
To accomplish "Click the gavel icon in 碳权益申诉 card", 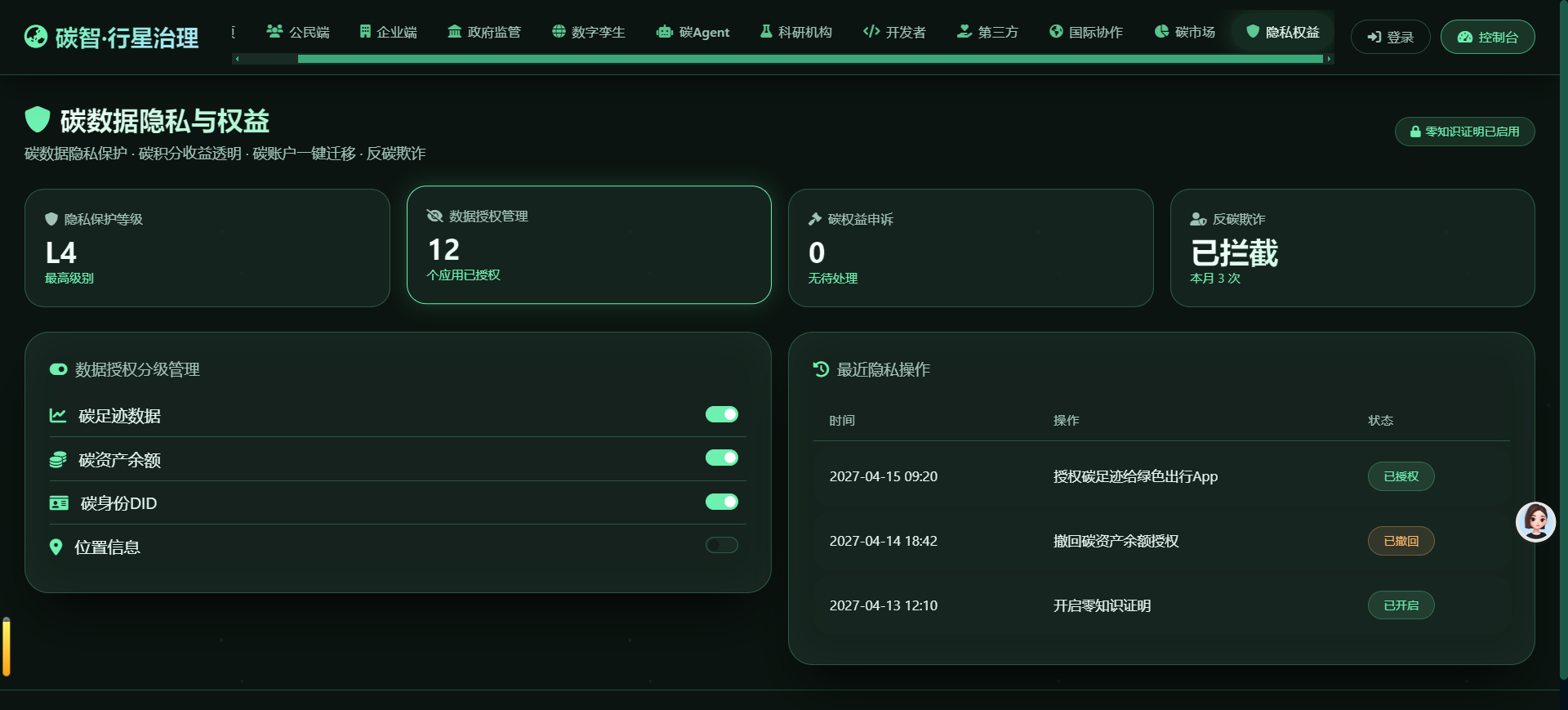I will tap(815, 219).
